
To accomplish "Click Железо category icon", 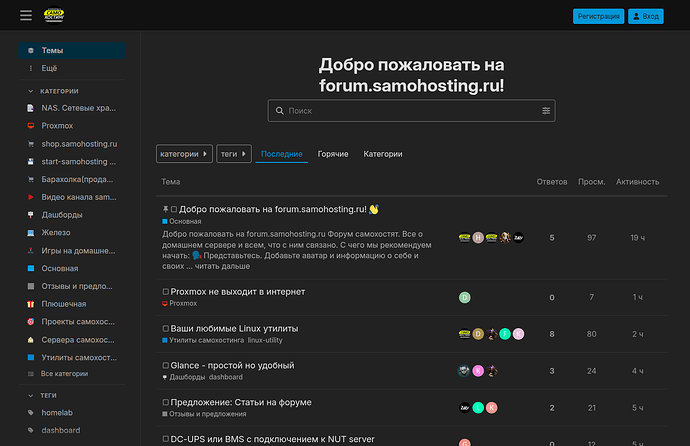I will click(x=30, y=233).
